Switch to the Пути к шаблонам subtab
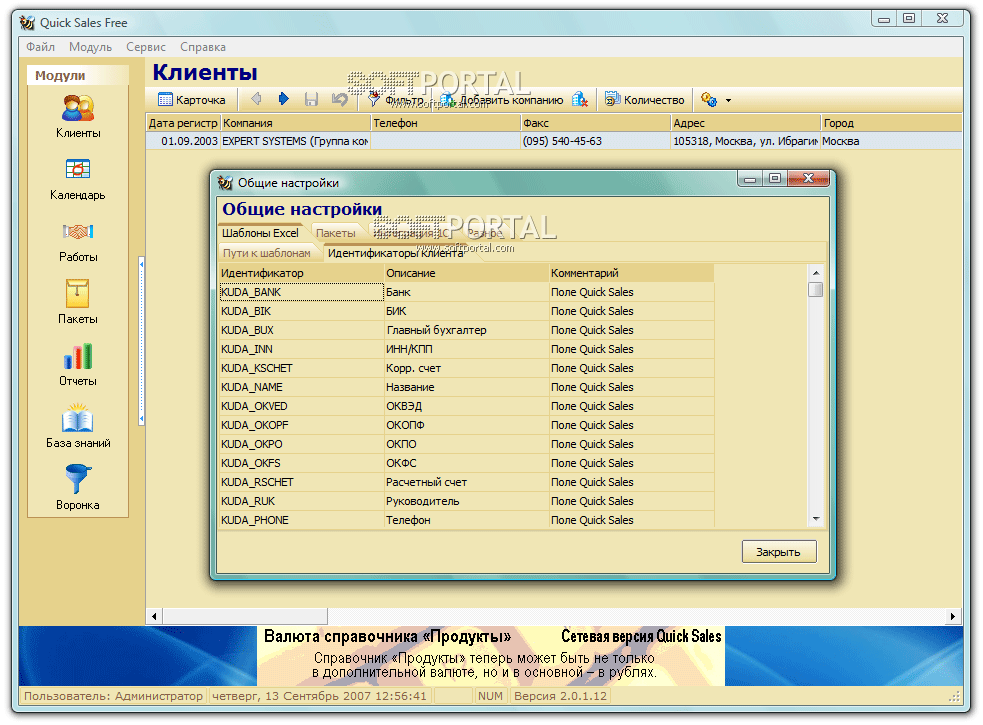The width and height of the screenshot is (983, 725). [266, 253]
